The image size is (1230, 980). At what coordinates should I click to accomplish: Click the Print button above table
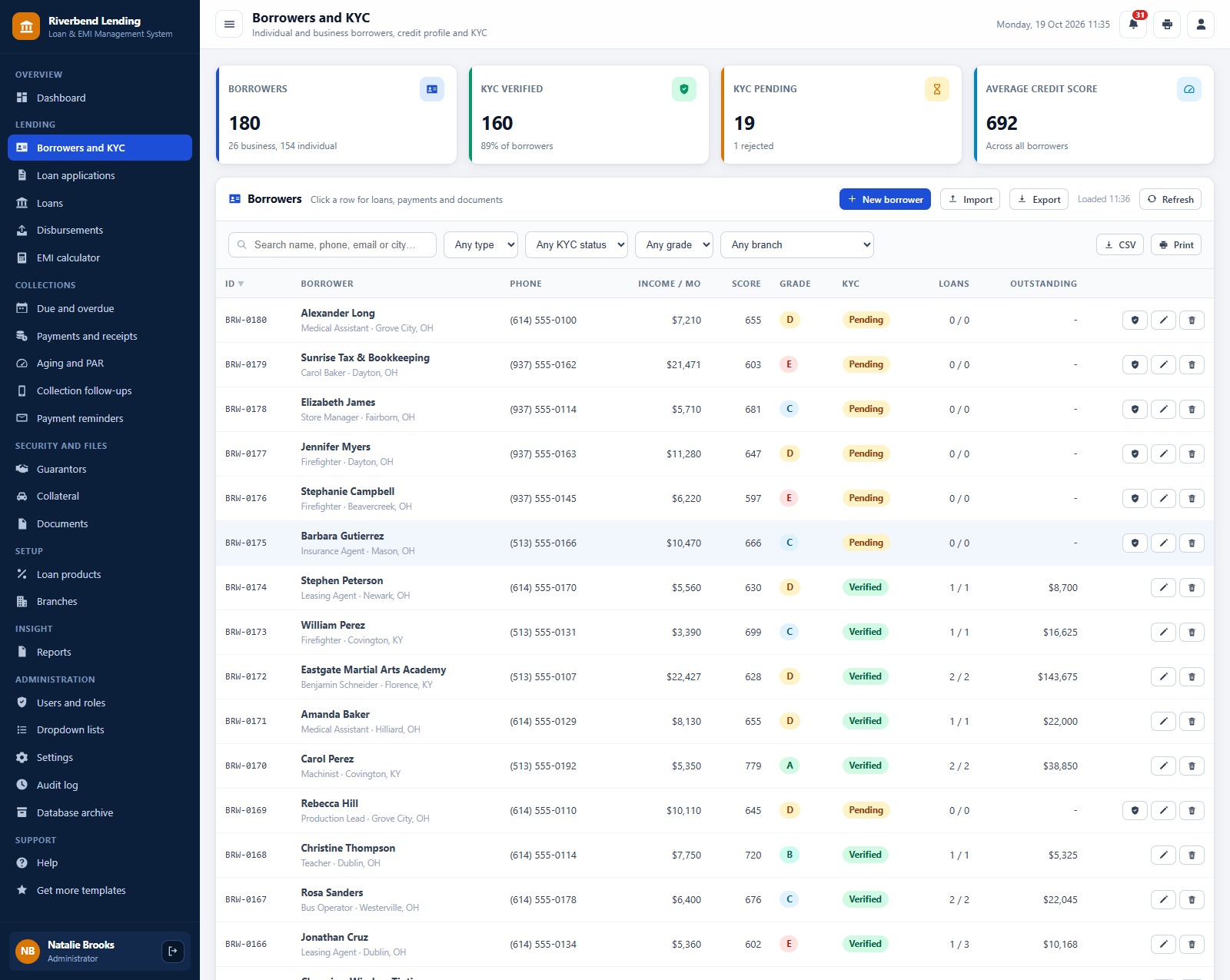1176,244
